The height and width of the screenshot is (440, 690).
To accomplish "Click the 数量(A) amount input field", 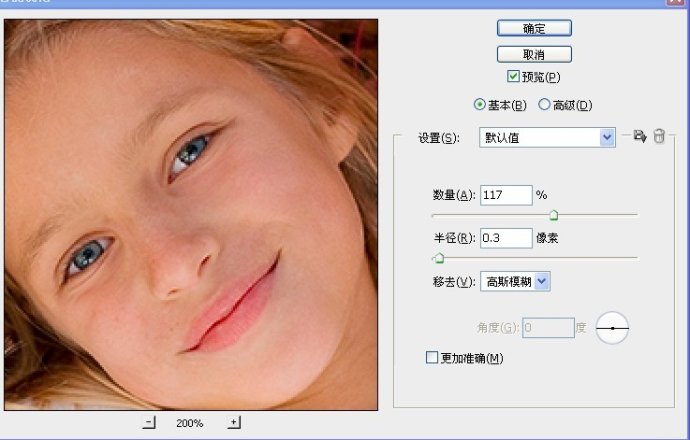I will 506,195.
